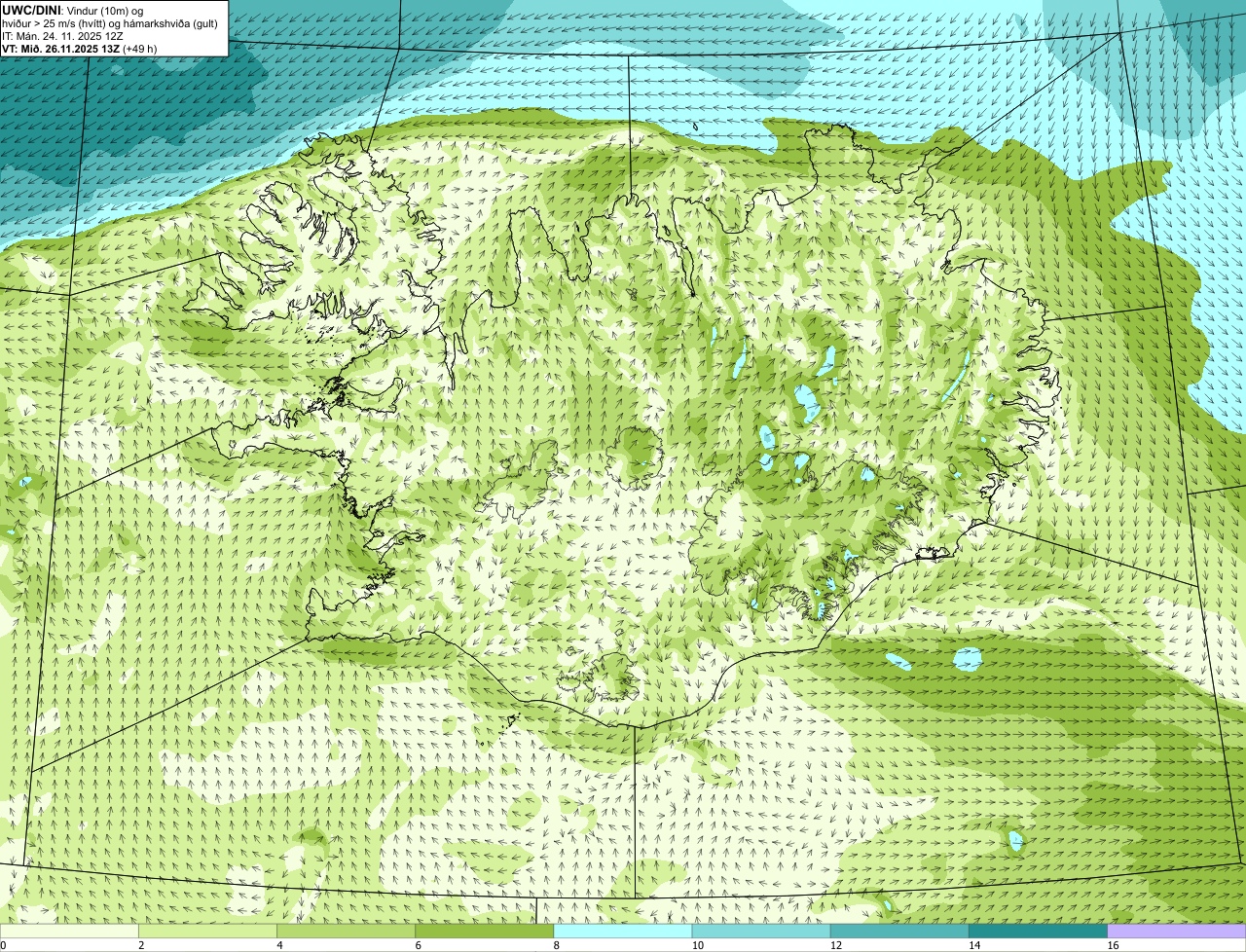Viewport: 1246px width, 952px height.
Task: Click the 0–2 m/s pale yellow legend swatch
Action: 69,931
